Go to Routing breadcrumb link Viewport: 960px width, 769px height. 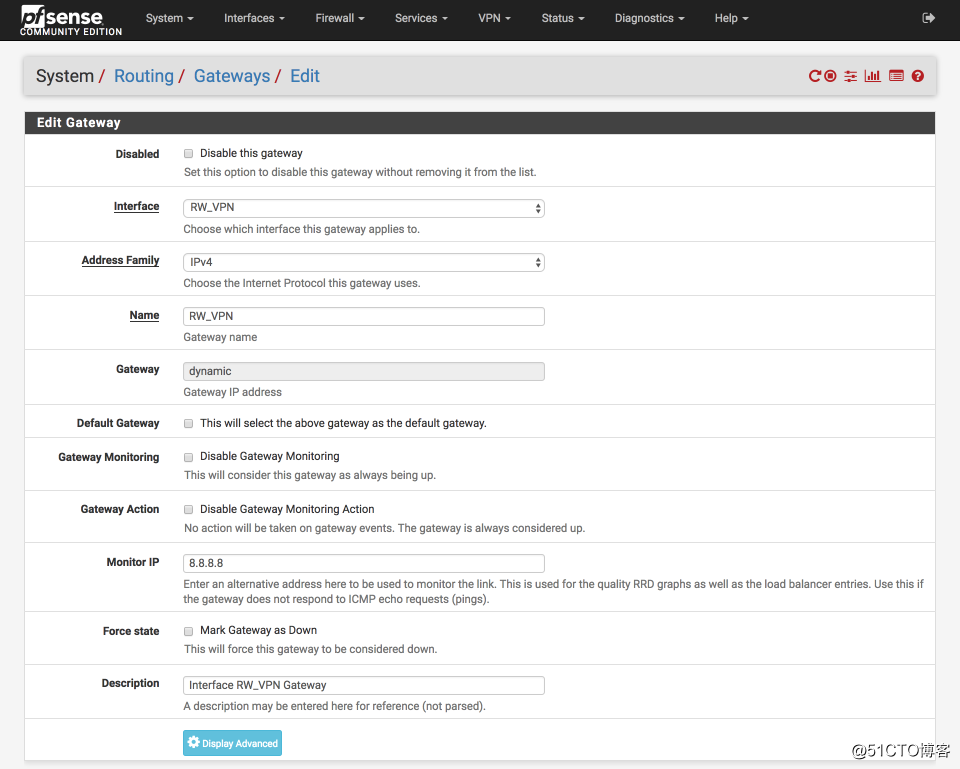(x=144, y=76)
